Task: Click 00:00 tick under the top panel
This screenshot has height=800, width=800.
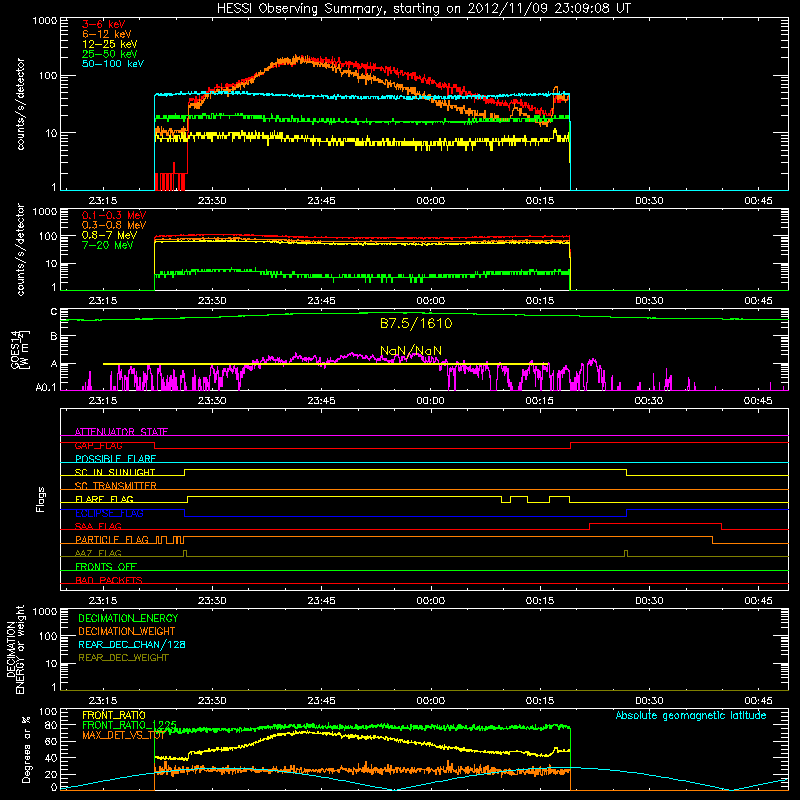Action: coord(431,201)
